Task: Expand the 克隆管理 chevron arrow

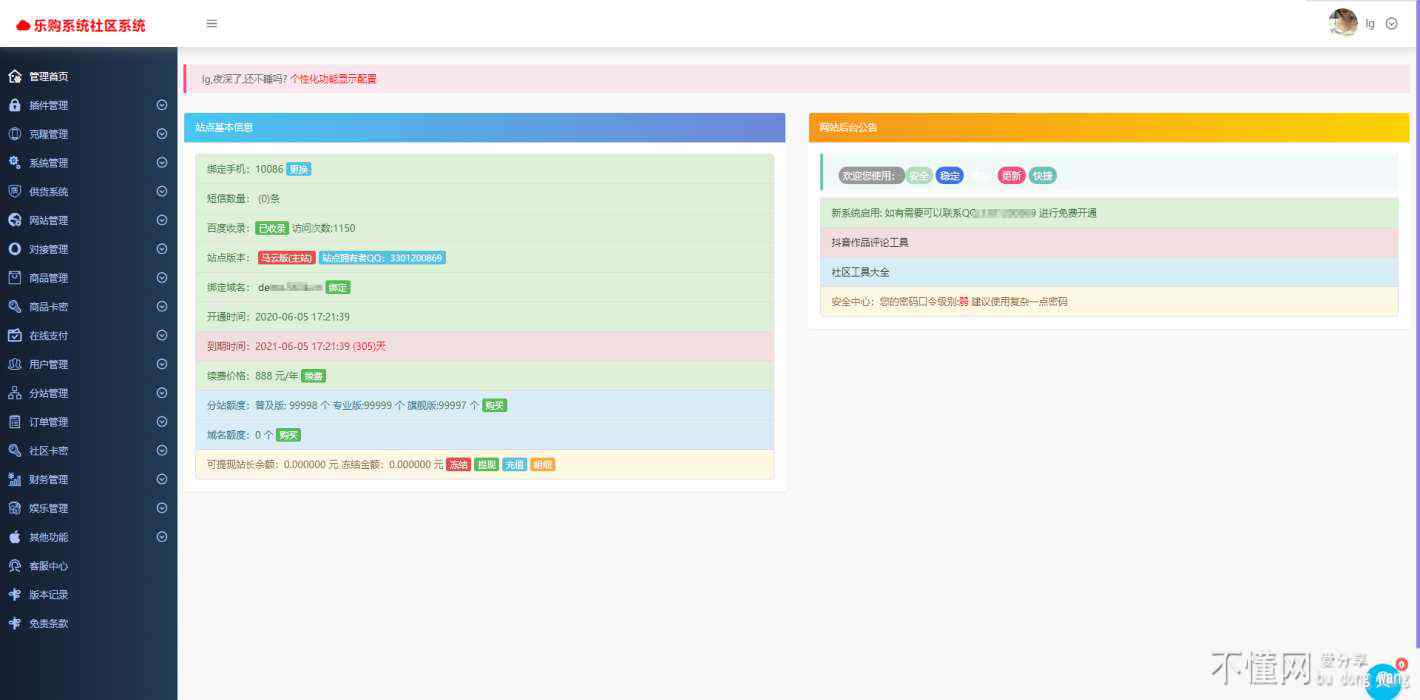Action: click(x=161, y=134)
